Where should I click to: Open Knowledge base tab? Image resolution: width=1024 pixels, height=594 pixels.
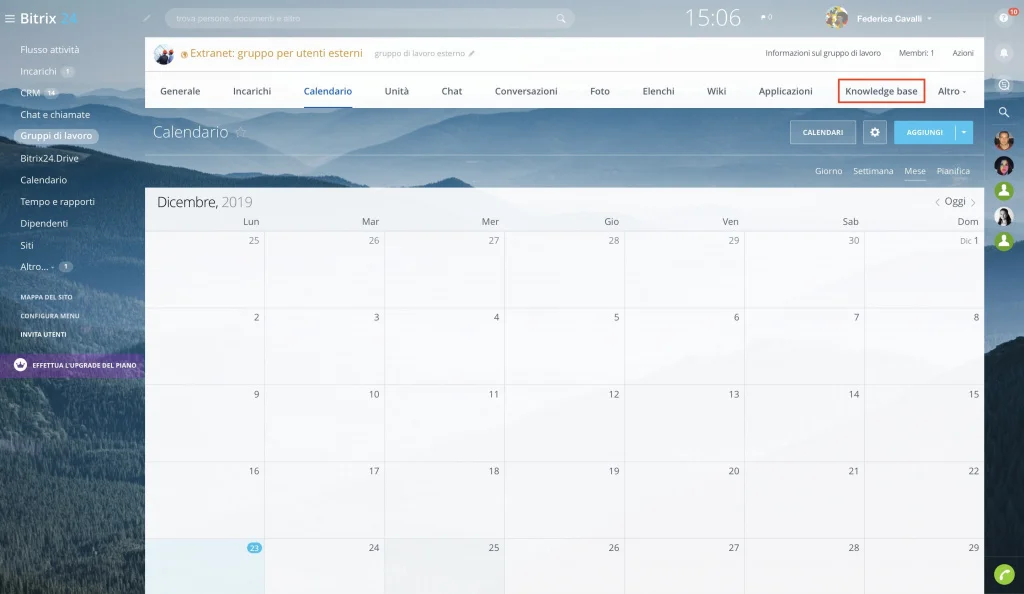tap(881, 91)
